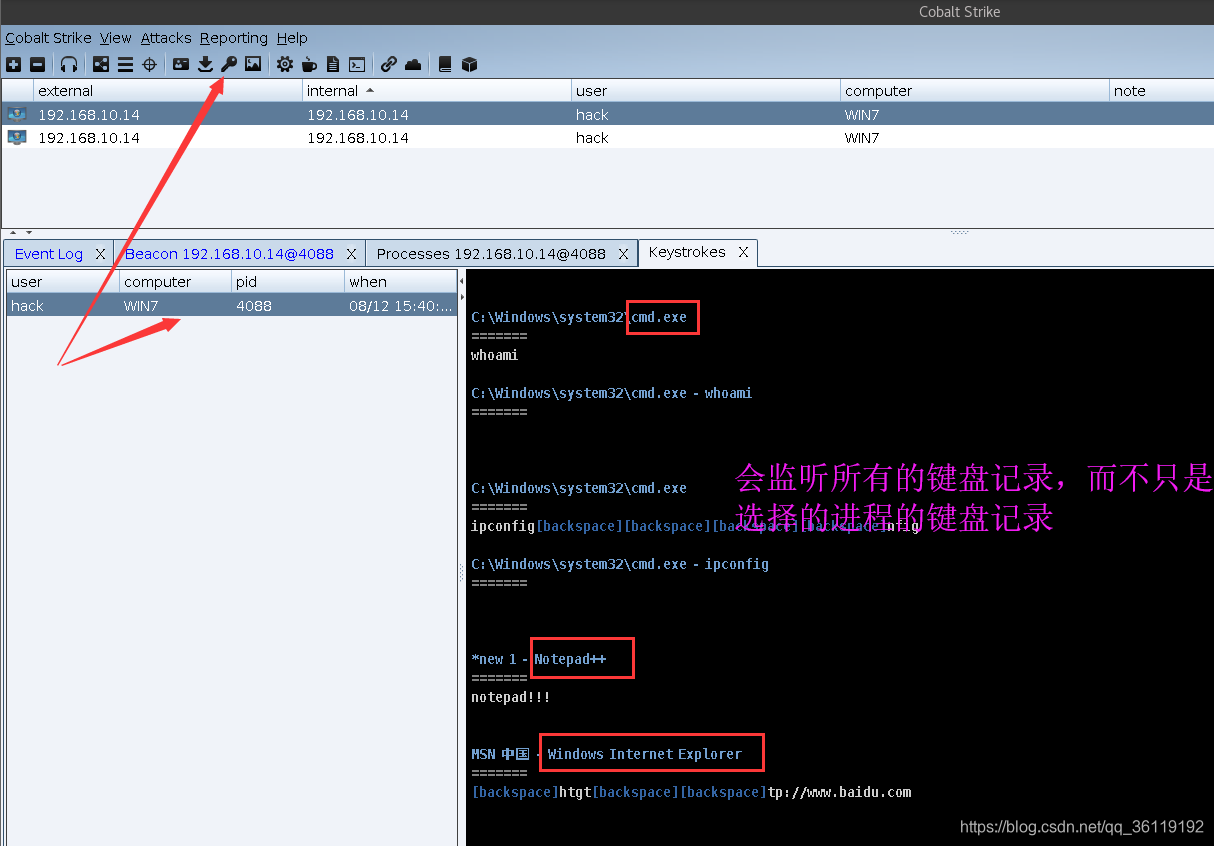The width and height of the screenshot is (1214, 846).
Task: Open the Keystrokes key icon in the toolbar
Action: coord(229,64)
